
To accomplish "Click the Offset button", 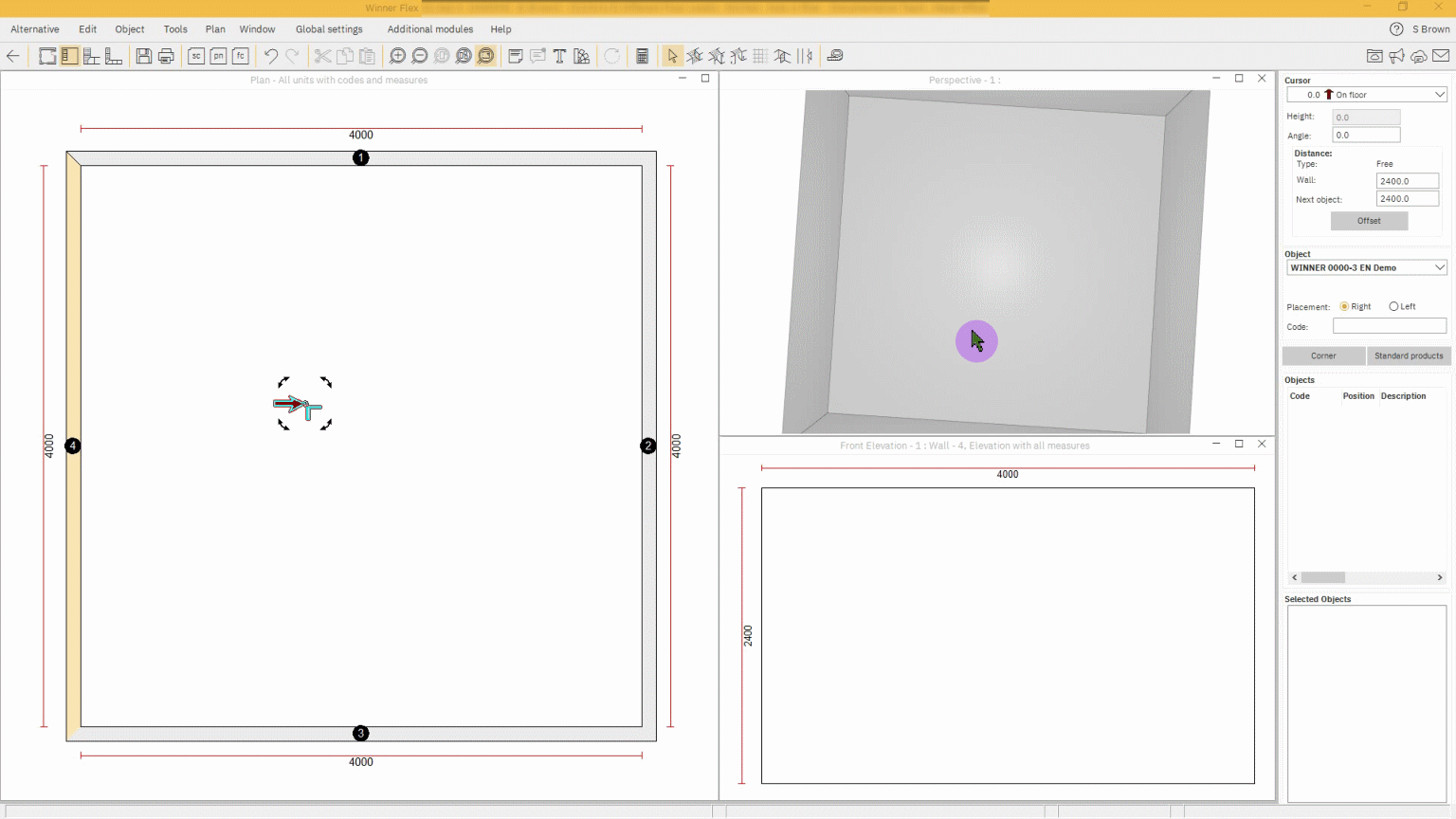I will coord(1369,221).
